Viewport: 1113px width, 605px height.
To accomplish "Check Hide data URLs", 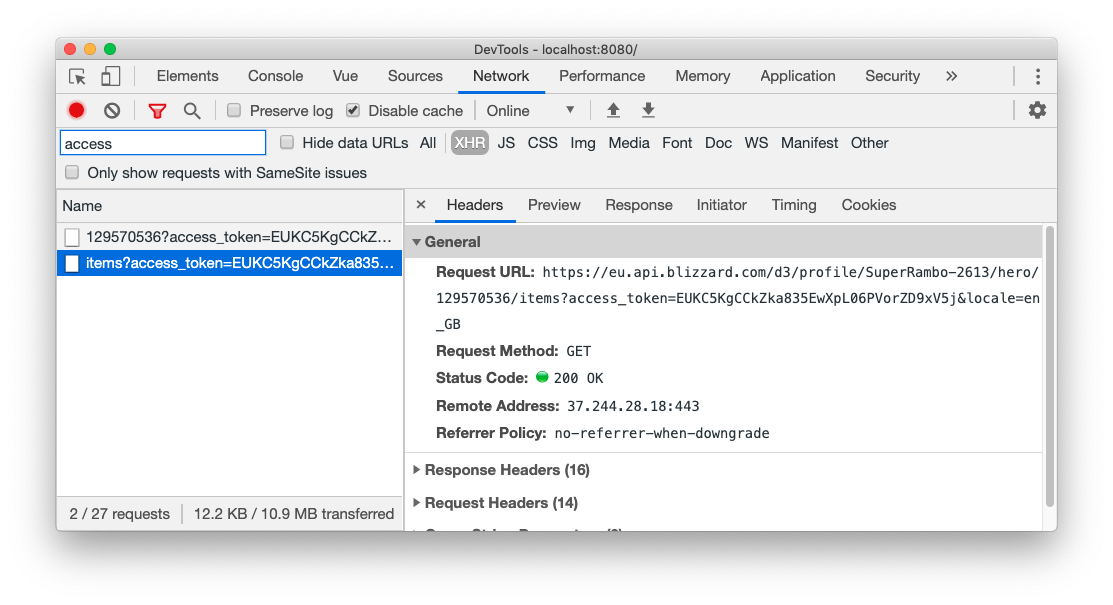I will pos(287,142).
